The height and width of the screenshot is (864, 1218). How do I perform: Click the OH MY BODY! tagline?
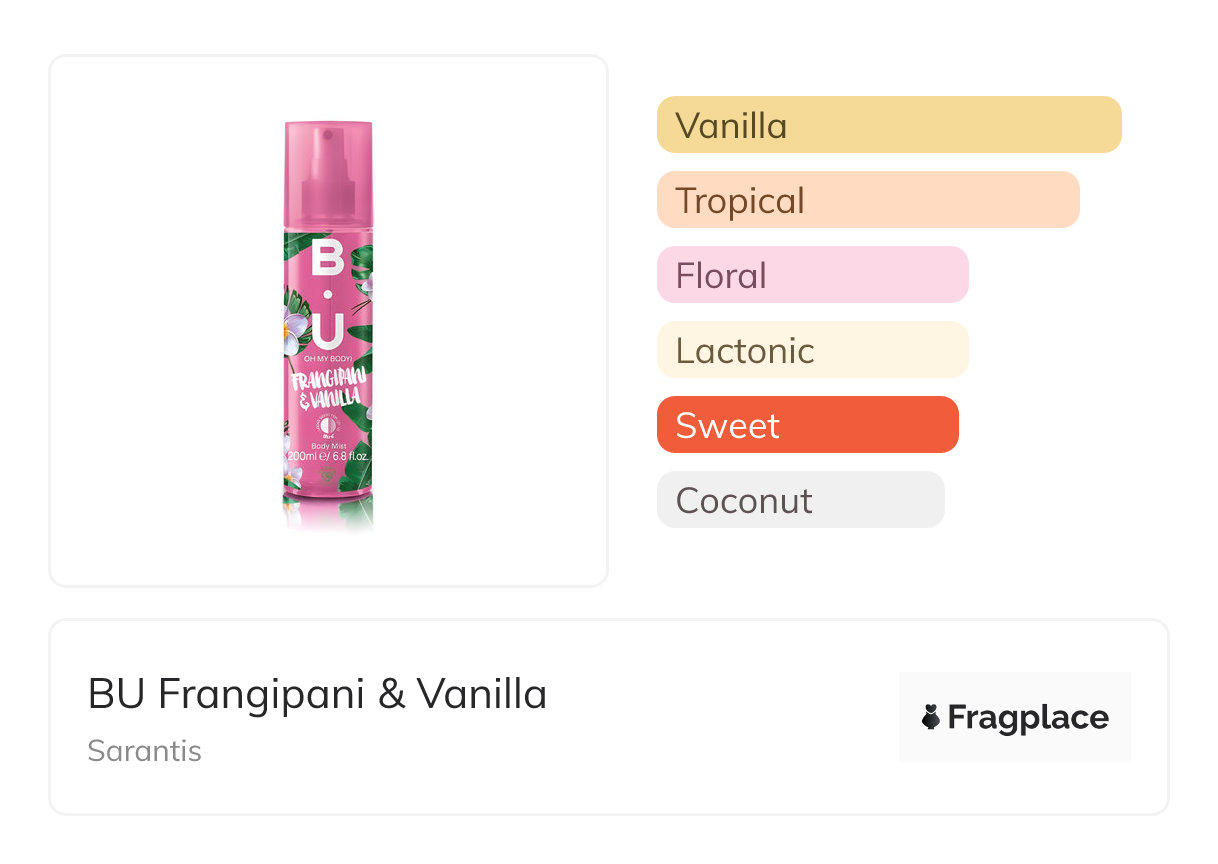328,359
